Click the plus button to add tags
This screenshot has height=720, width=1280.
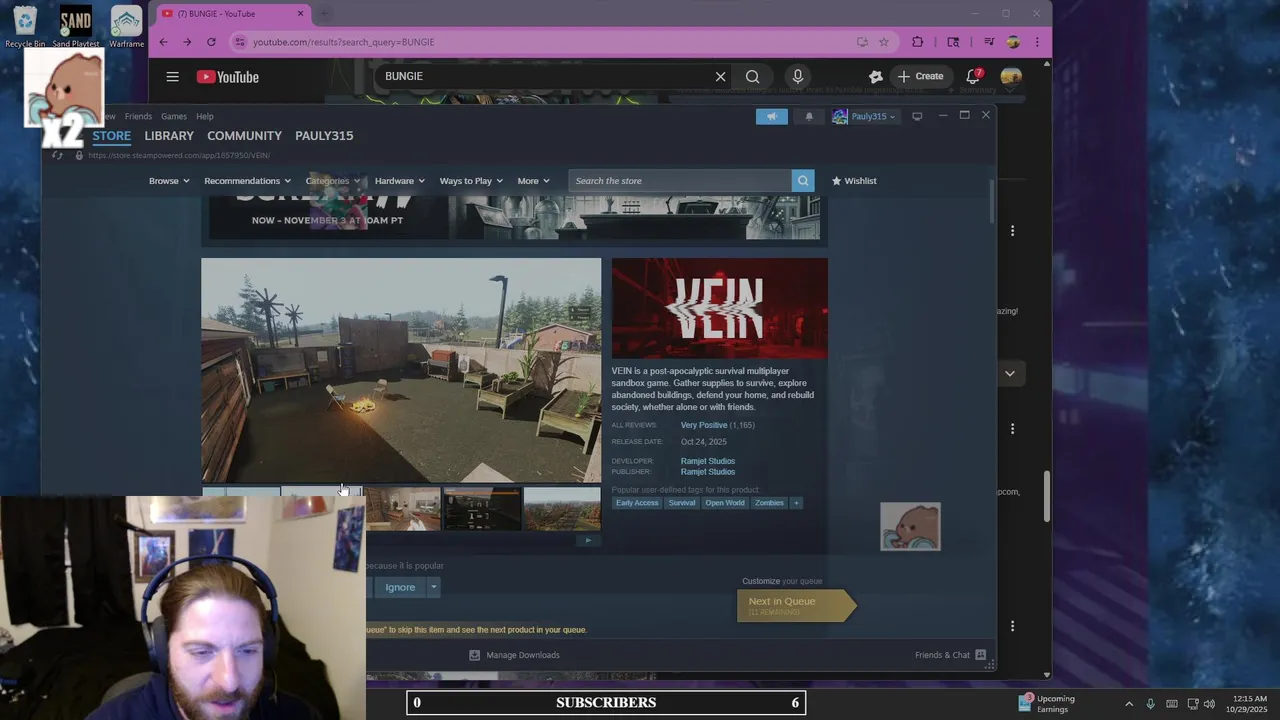click(x=796, y=503)
